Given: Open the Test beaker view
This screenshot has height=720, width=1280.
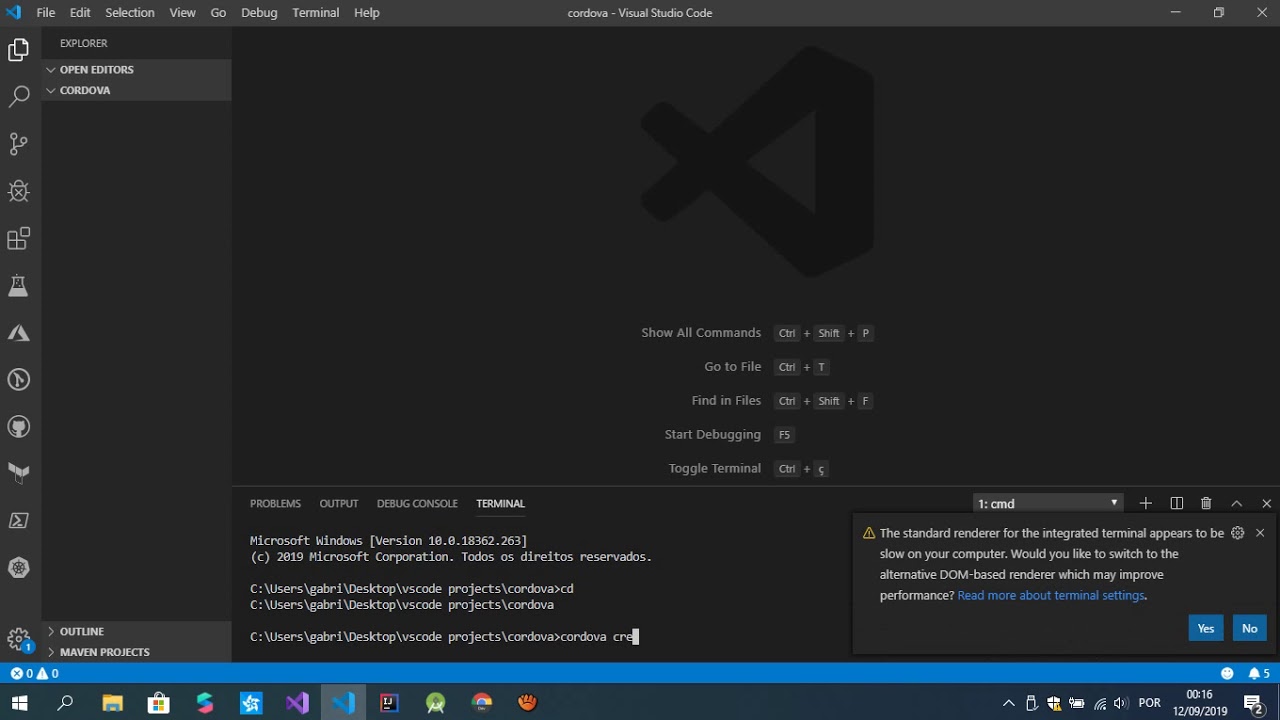Looking at the screenshot, I should 19,286.
